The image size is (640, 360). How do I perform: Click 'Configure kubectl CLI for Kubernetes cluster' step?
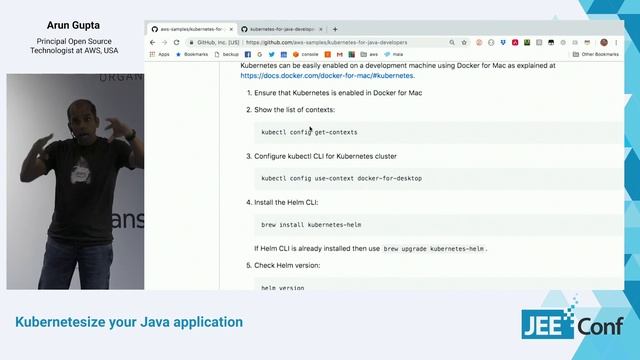pyautogui.click(x=325, y=156)
